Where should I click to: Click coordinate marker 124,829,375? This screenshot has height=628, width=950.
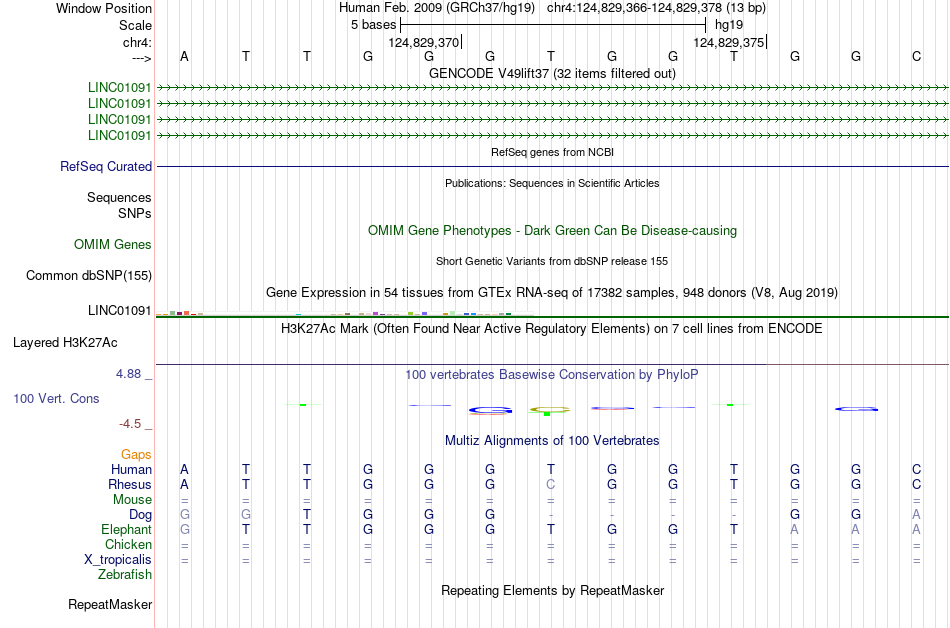tap(729, 42)
